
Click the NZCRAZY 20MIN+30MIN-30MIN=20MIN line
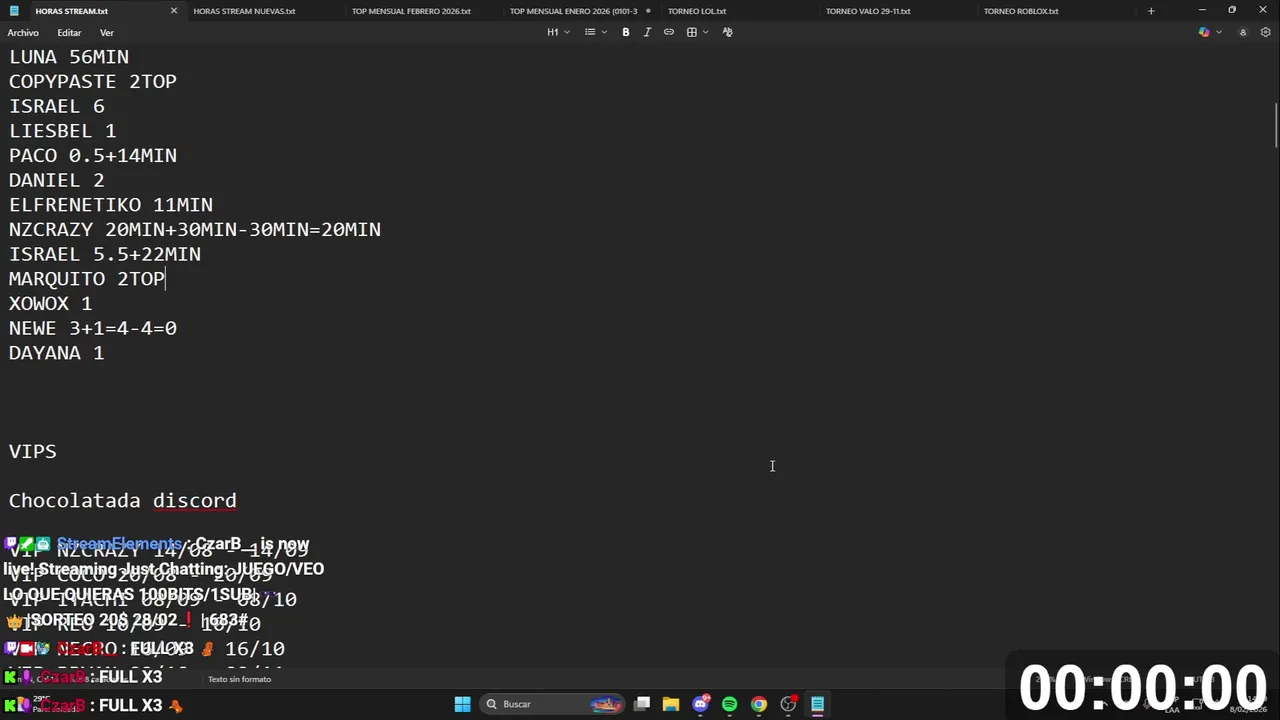[x=195, y=230]
